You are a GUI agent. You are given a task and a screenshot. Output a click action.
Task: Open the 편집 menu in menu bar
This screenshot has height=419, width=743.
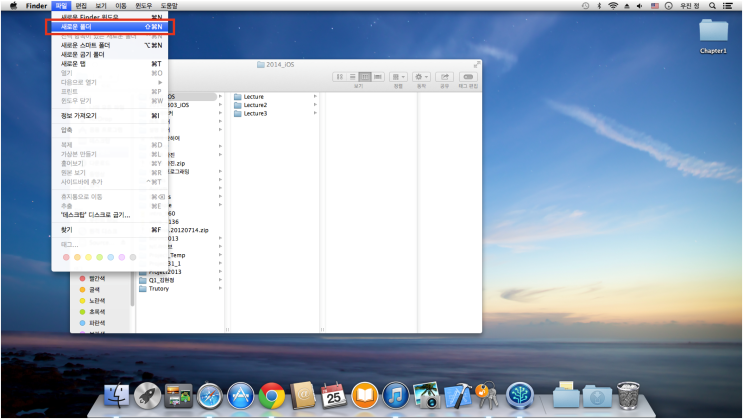(81, 6)
